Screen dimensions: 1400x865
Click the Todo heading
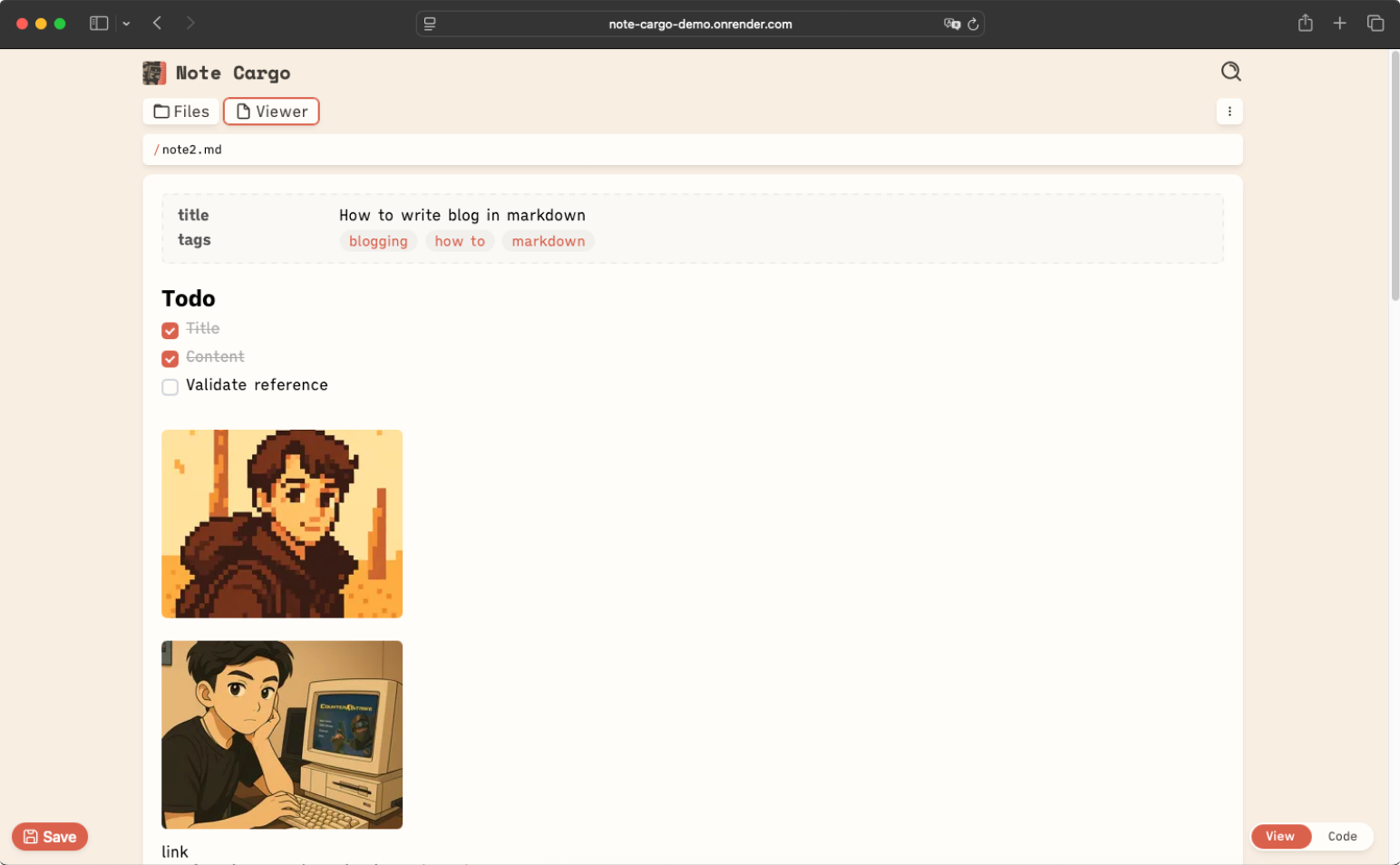tap(189, 298)
